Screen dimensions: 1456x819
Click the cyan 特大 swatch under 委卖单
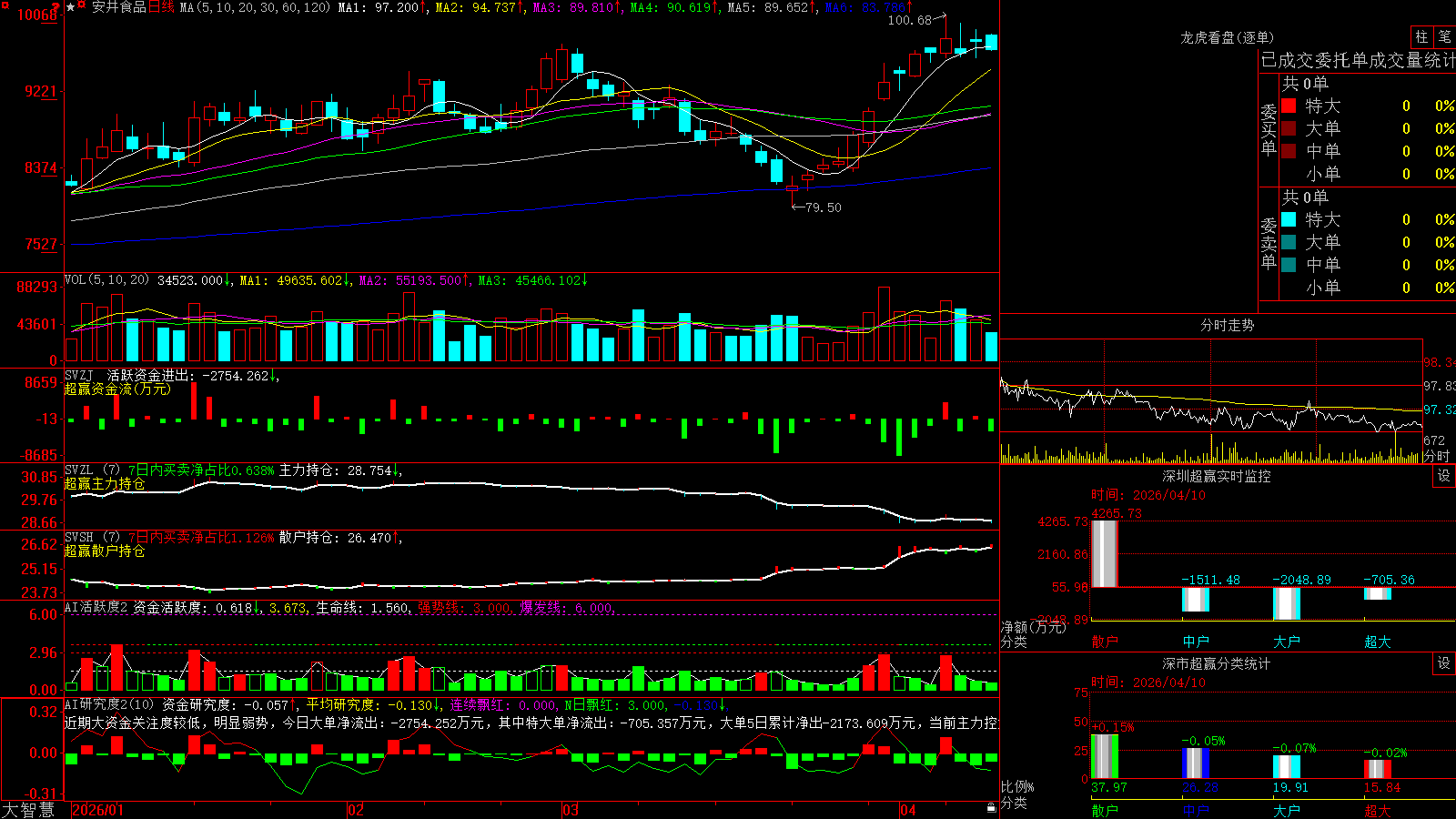click(x=1289, y=219)
